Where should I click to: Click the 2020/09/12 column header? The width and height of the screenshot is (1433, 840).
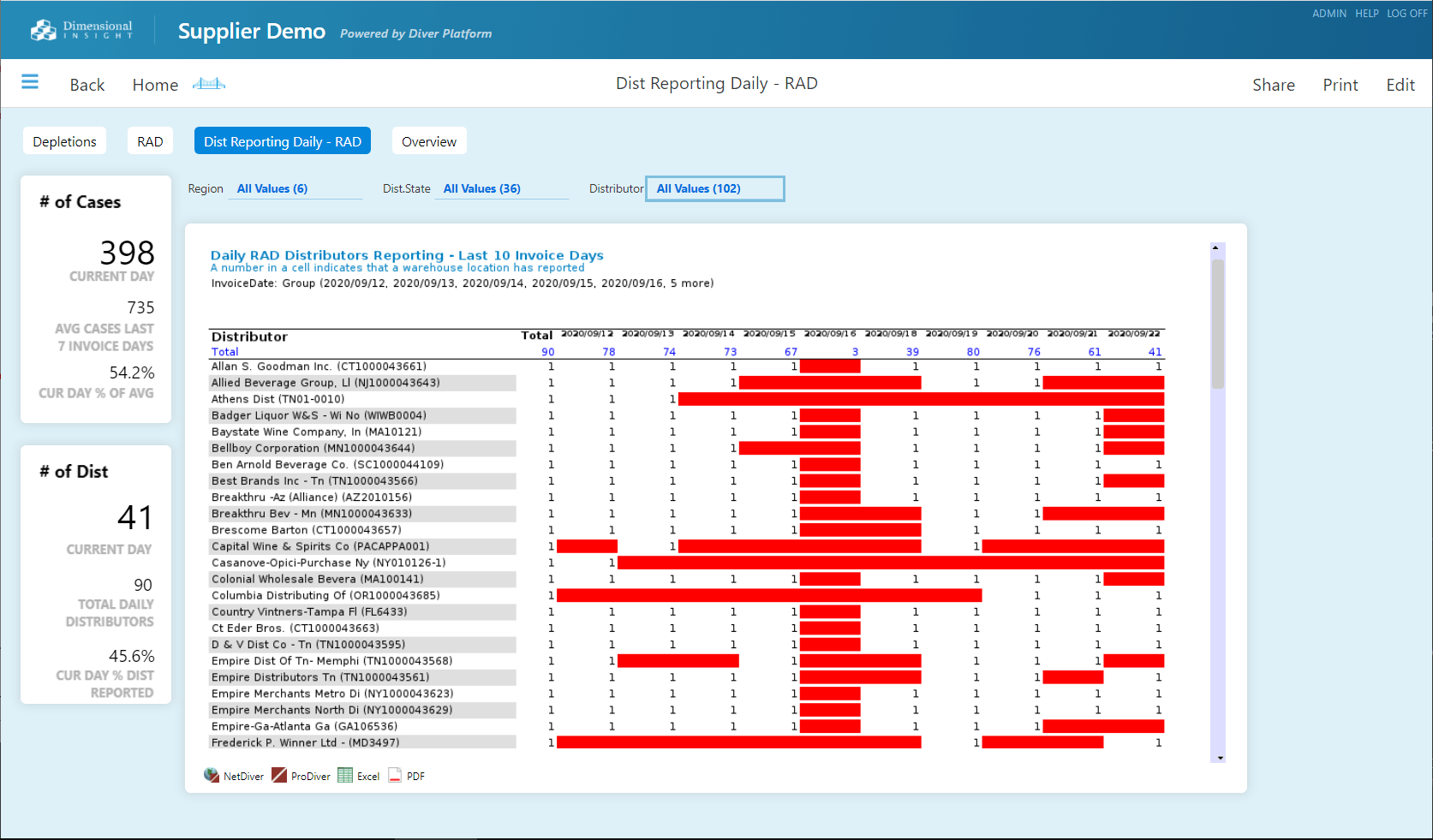587,334
